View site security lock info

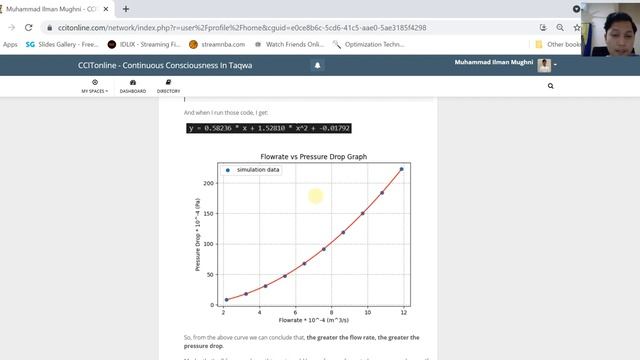pyautogui.click(x=49, y=28)
